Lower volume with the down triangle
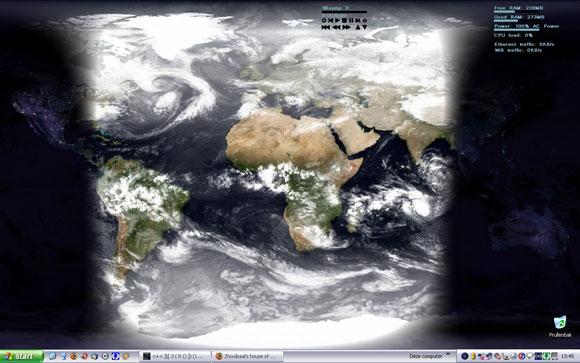The height and width of the screenshot is (363, 580). (364, 27)
